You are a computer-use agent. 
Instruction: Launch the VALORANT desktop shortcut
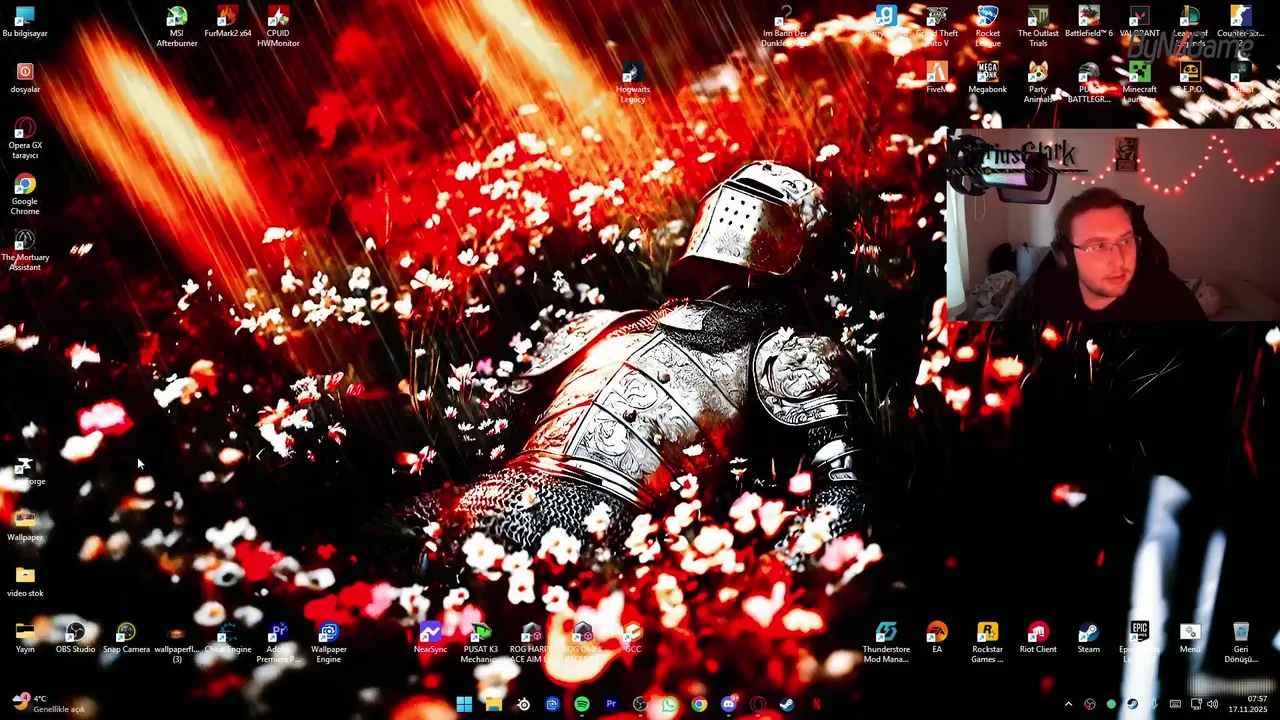pyautogui.click(x=1140, y=22)
